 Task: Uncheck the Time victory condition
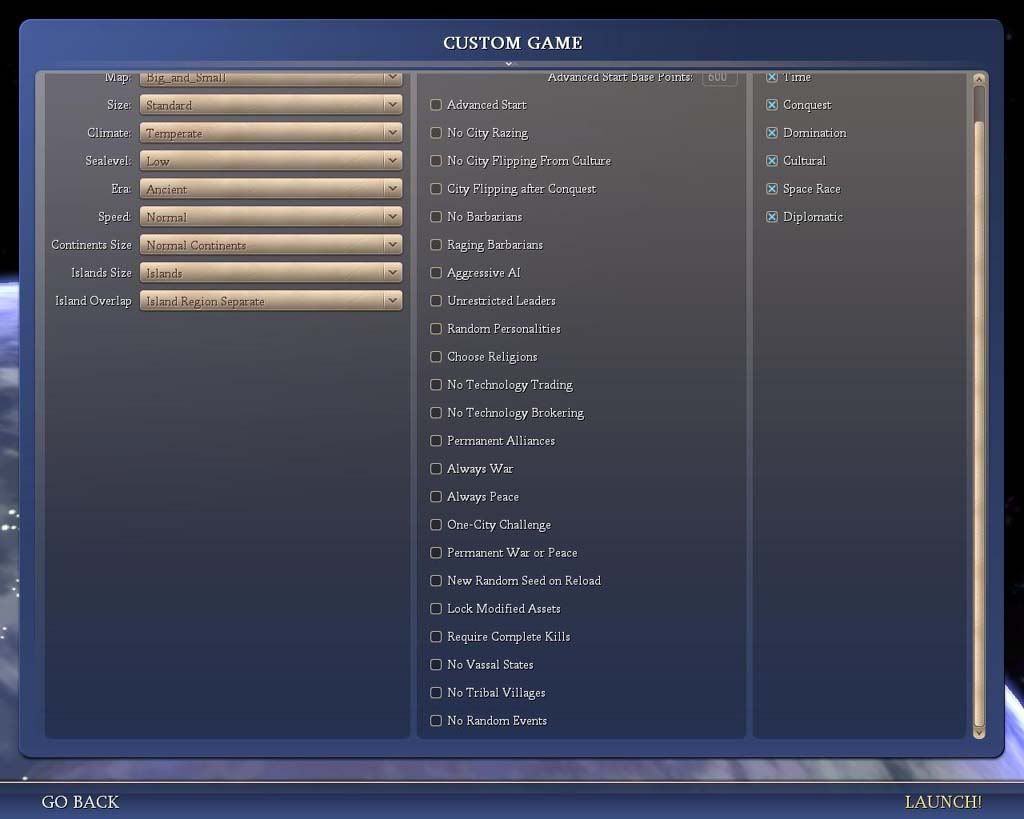coord(772,77)
